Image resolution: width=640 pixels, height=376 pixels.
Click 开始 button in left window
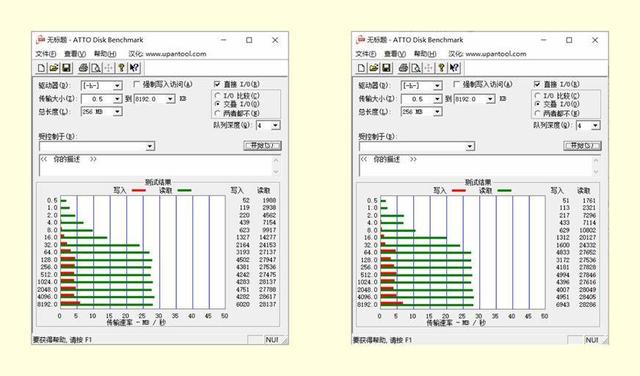[262, 146]
